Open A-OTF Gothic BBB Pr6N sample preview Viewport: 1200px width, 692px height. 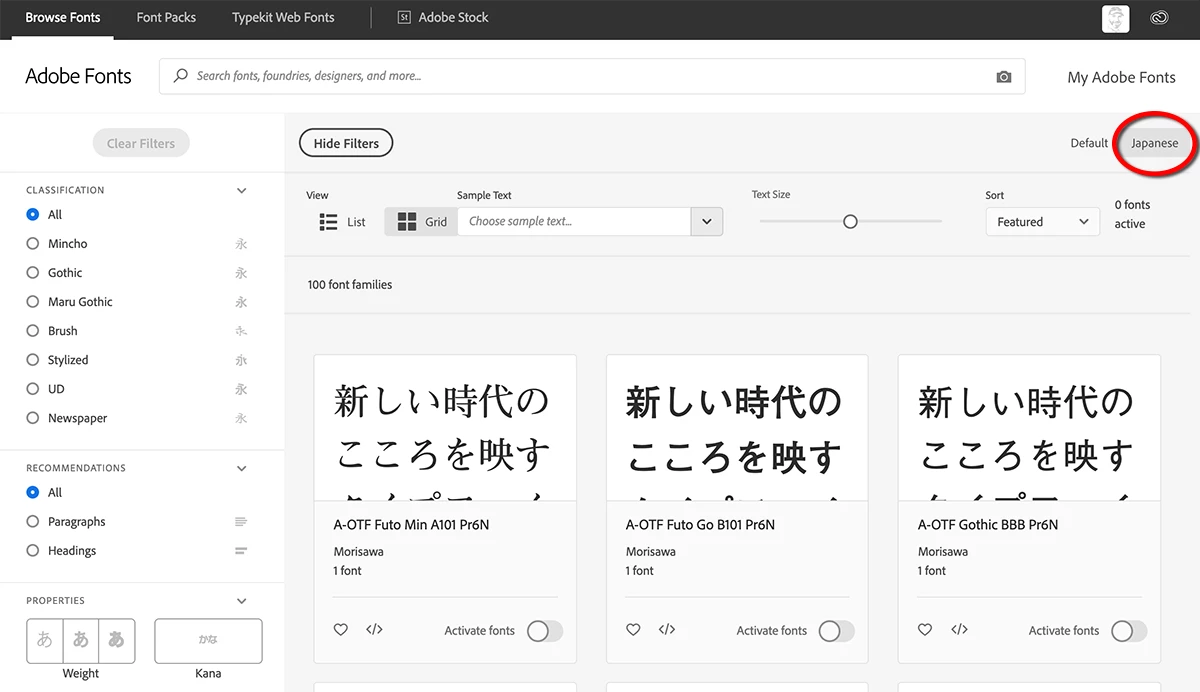click(x=1029, y=428)
